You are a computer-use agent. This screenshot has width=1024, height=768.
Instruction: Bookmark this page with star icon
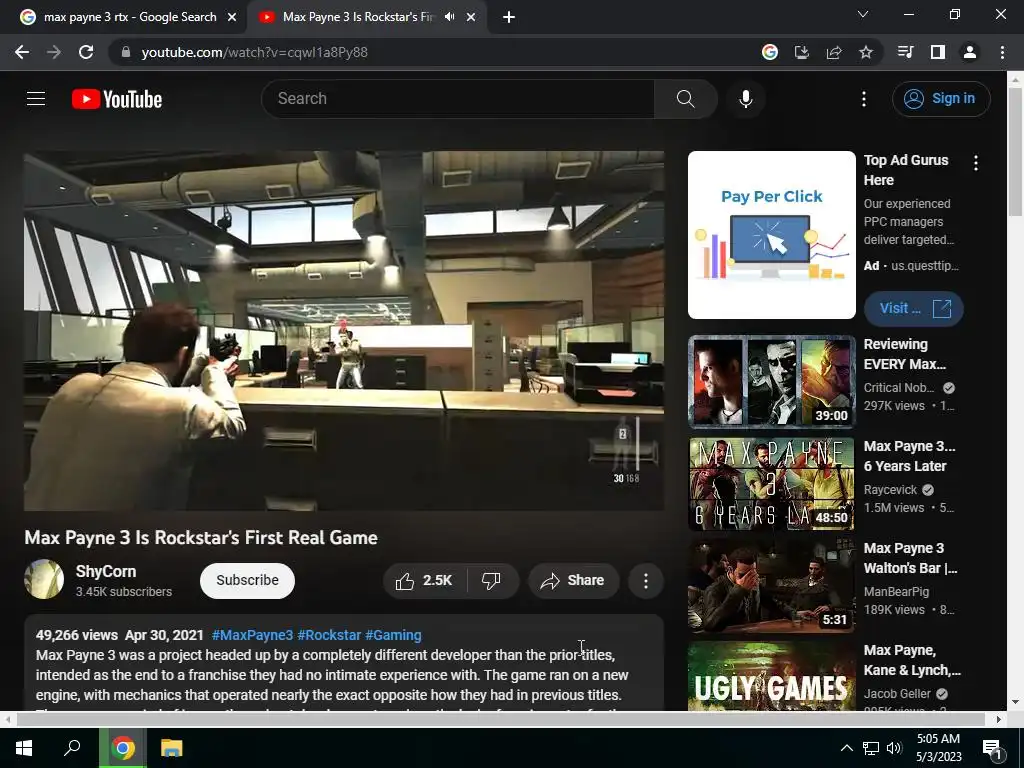pyautogui.click(x=866, y=52)
